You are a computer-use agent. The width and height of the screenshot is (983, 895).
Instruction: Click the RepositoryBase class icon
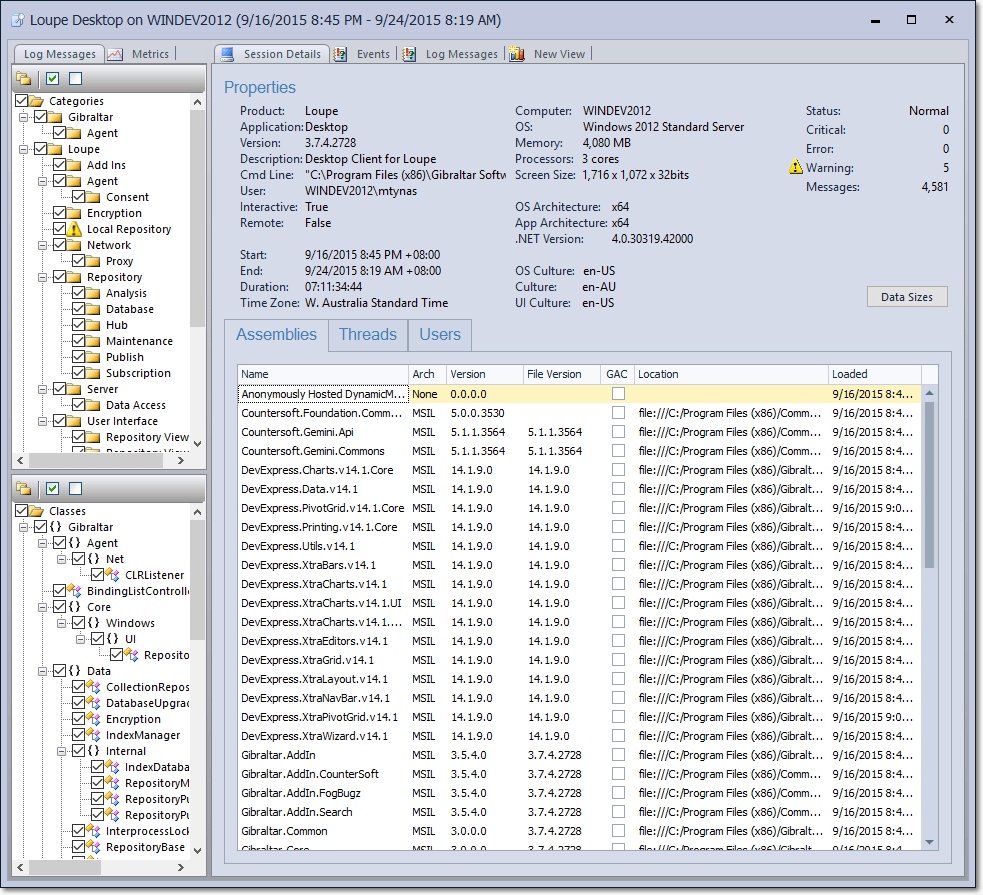tap(93, 847)
